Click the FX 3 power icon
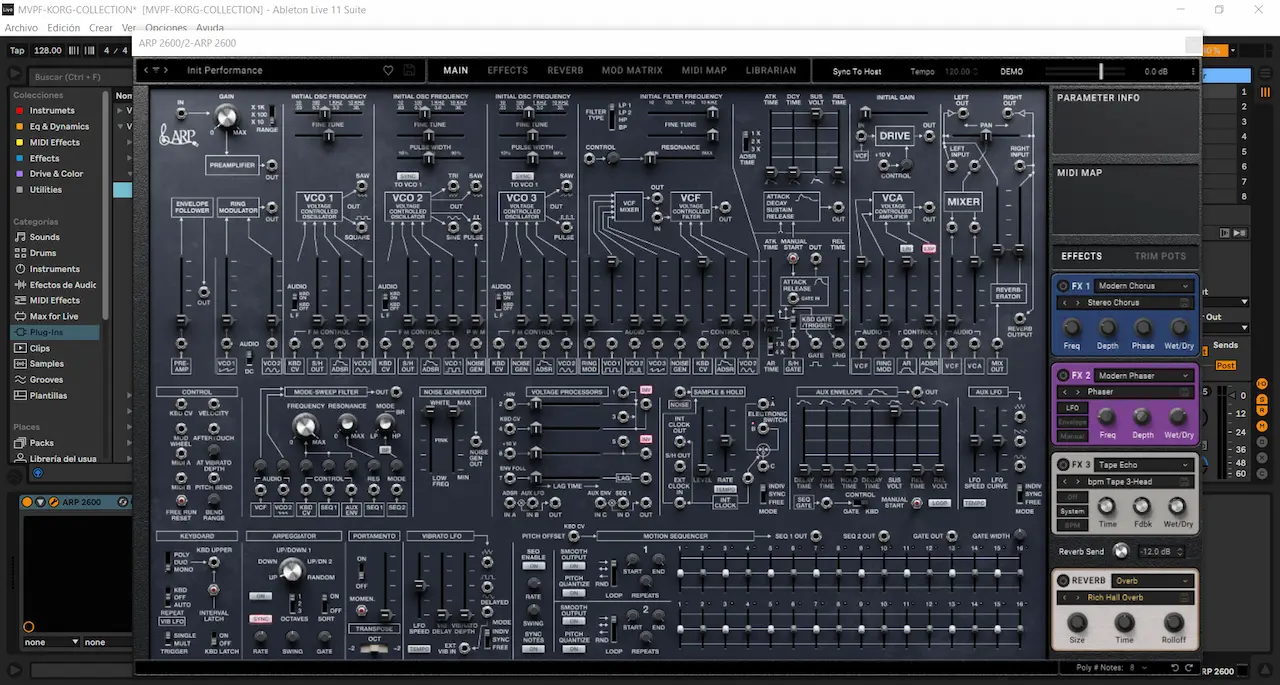 click(1064, 465)
